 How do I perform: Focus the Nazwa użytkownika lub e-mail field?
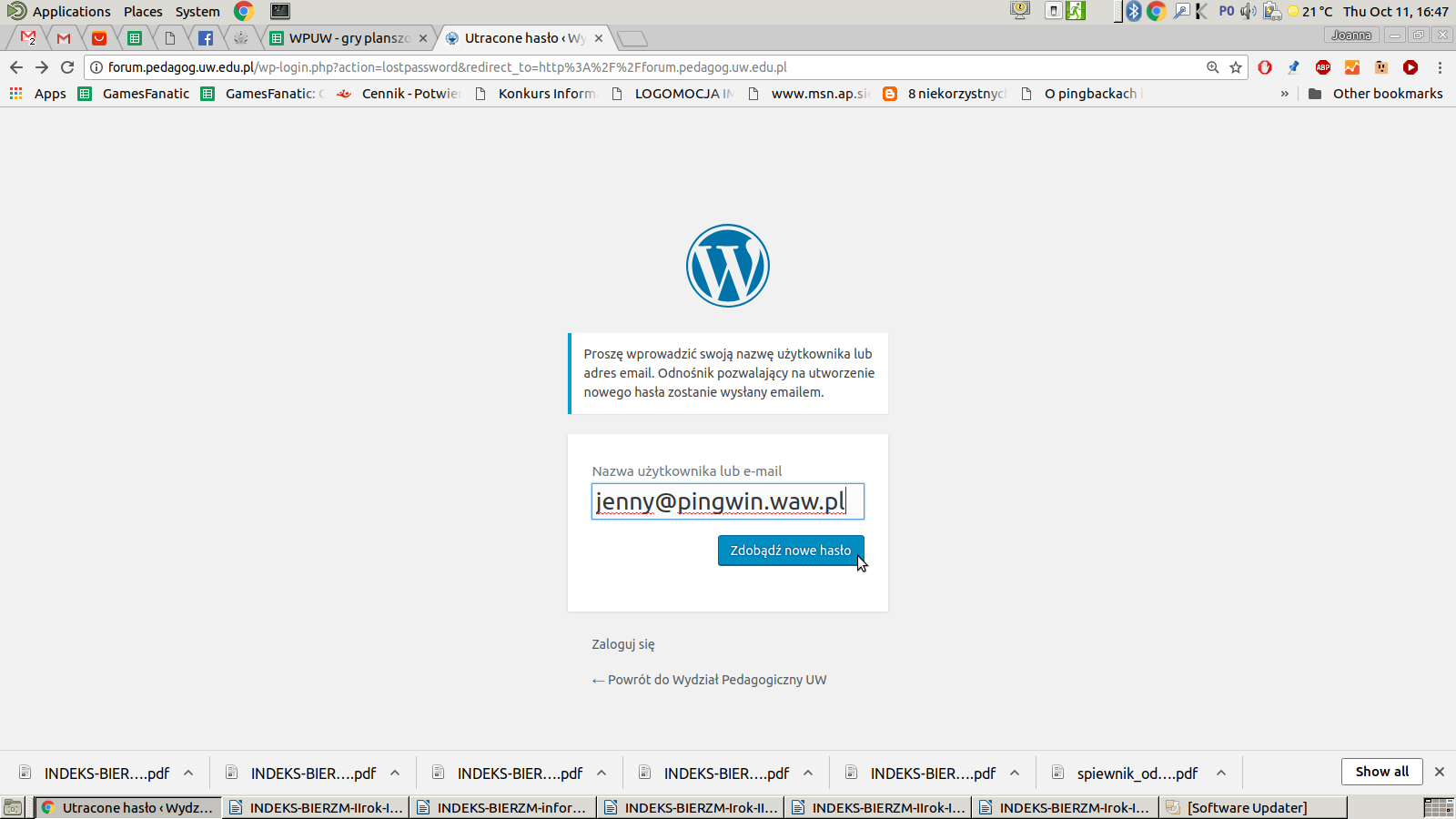[728, 501]
